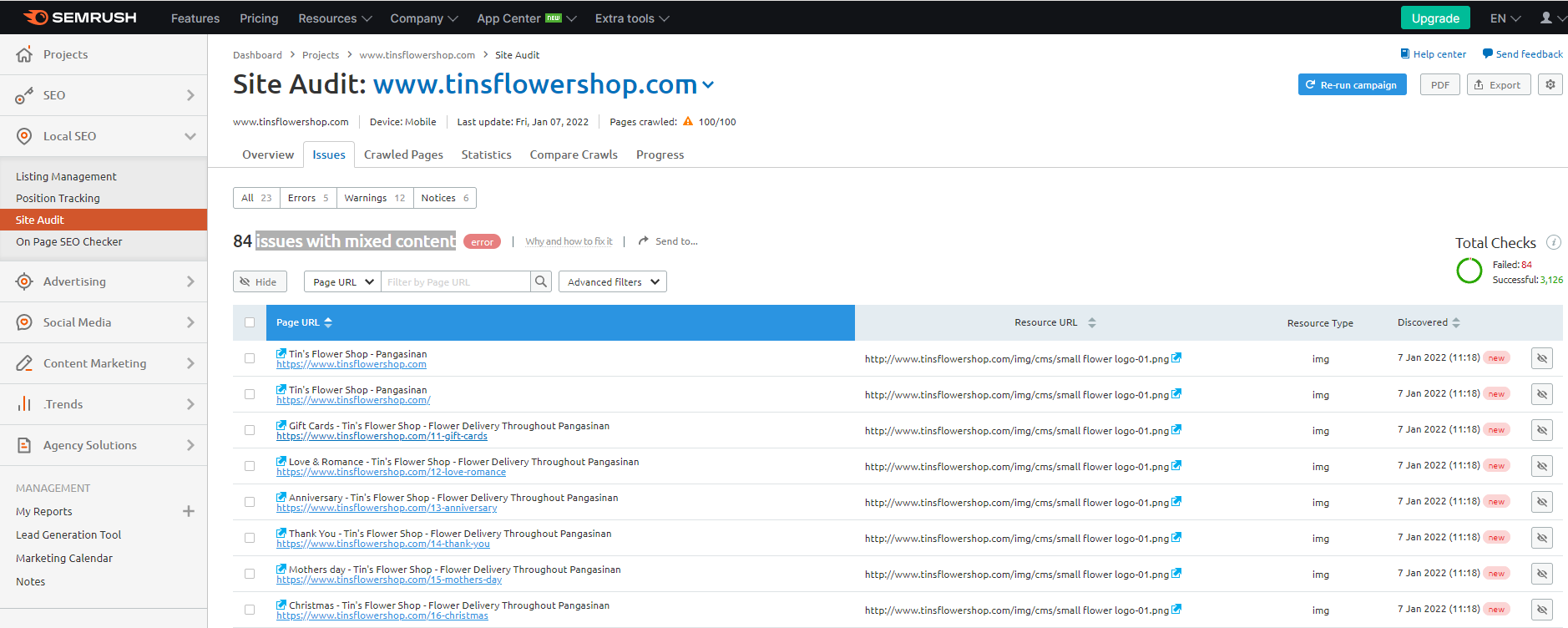Open the Extra tools dropdown
The width and height of the screenshot is (1568, 628).
click(x=632, y=18)
